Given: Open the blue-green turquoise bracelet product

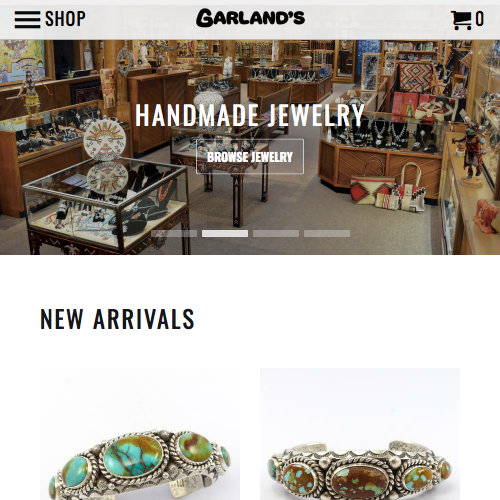Looking at the screenshot, I should 140,434.
